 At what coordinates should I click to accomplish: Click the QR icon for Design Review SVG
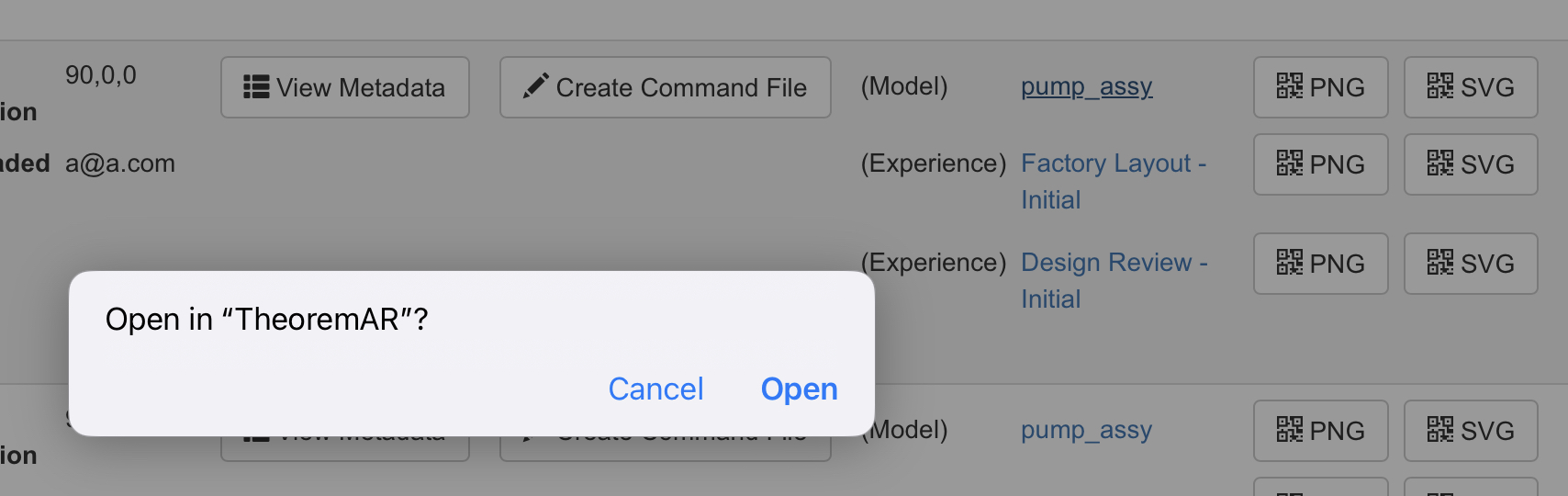[x=1440, y=263]
